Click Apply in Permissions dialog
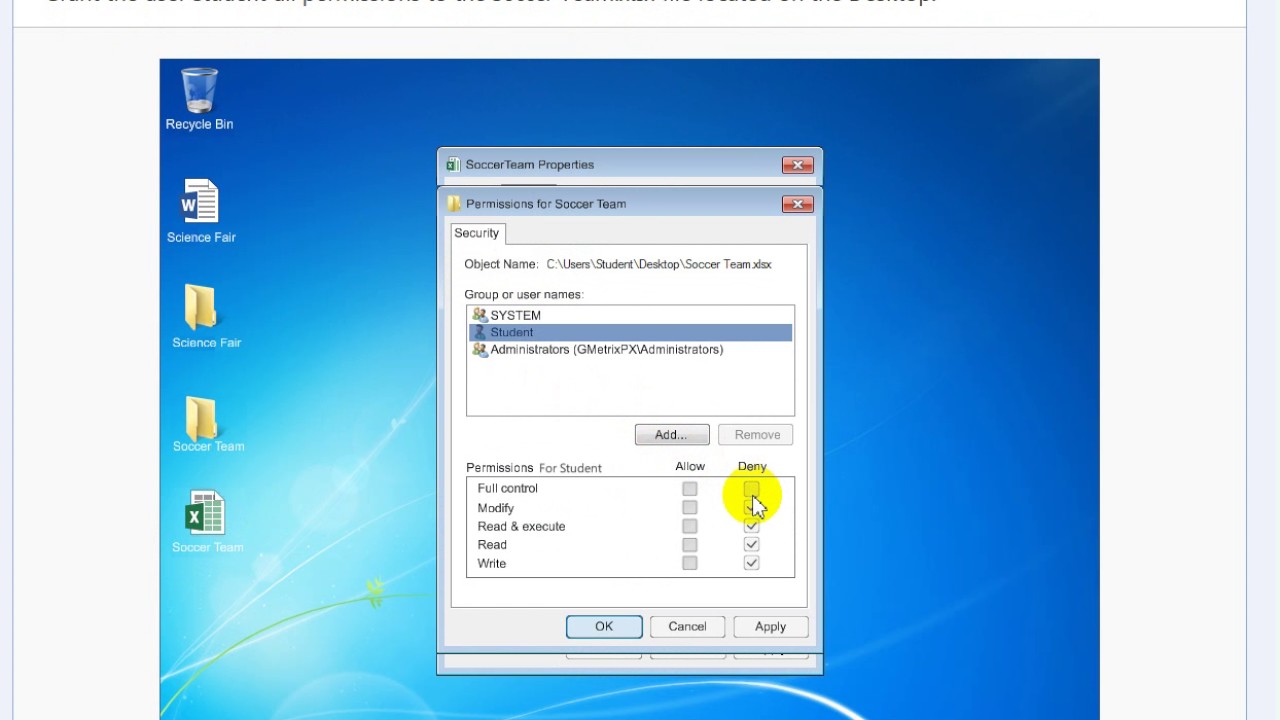Screen dimensions: 1280x720 point(770,626)
